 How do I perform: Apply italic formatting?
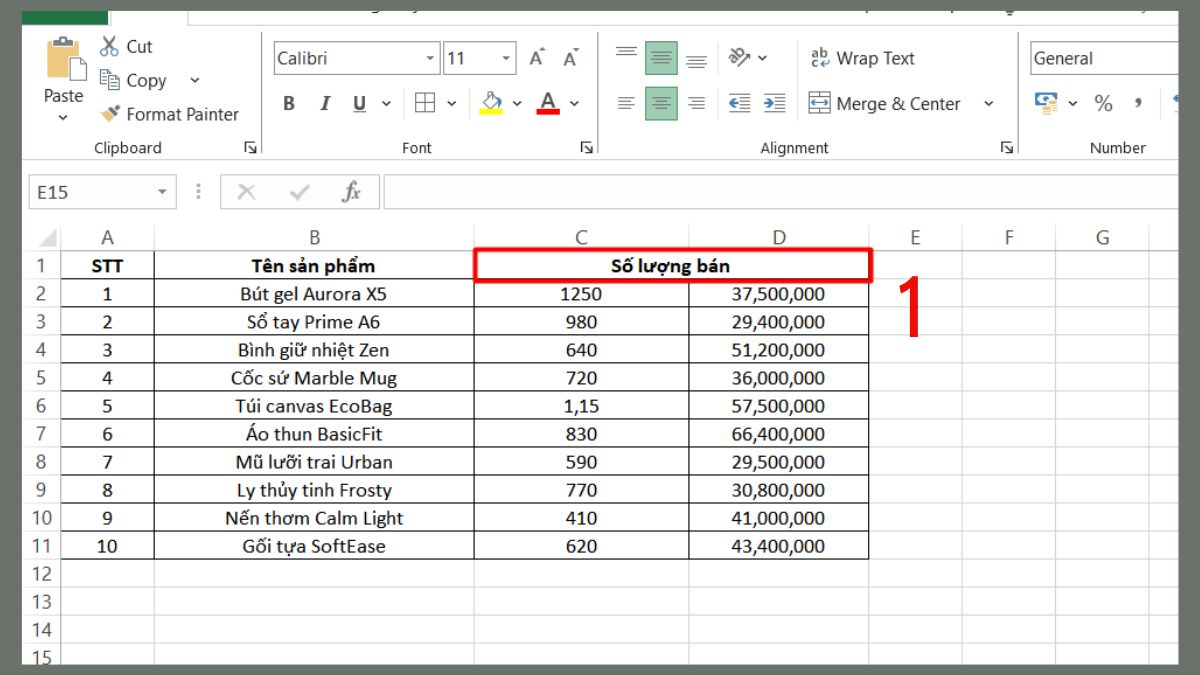324,103
